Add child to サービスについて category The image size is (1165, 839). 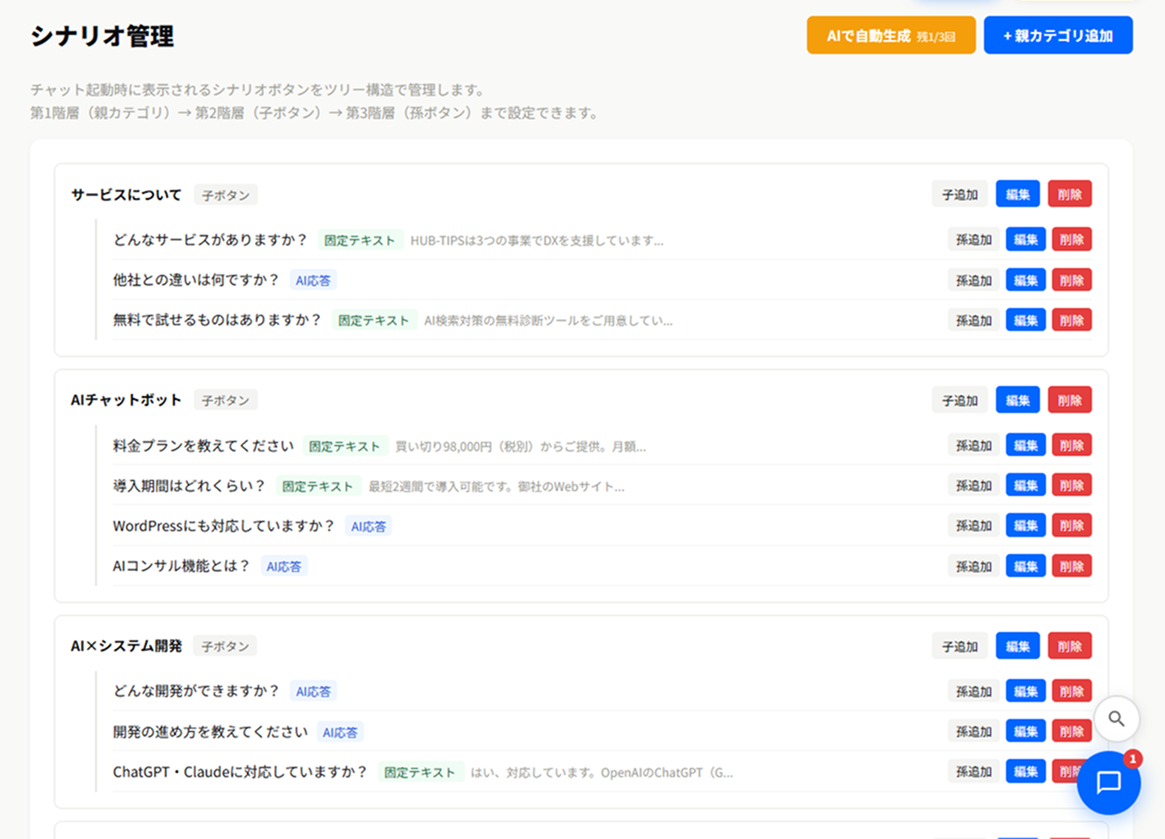pyautogui.click(x=960, y=195)
